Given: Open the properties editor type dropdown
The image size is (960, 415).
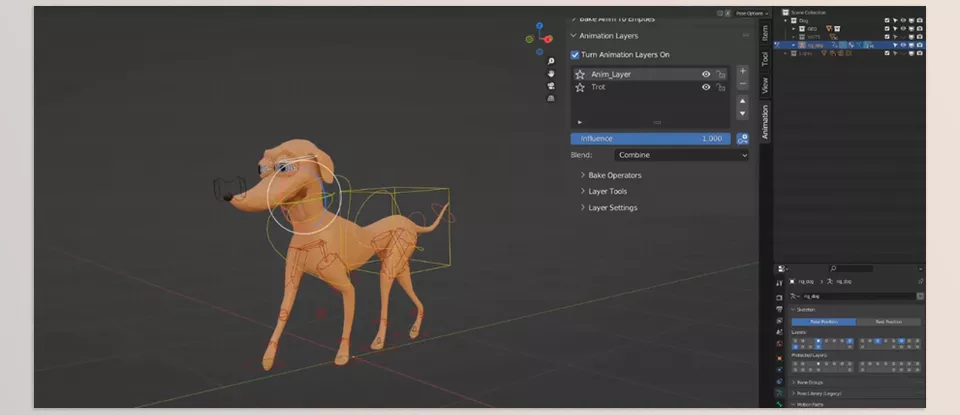Looking at the screenshot, I should [782, 269].
